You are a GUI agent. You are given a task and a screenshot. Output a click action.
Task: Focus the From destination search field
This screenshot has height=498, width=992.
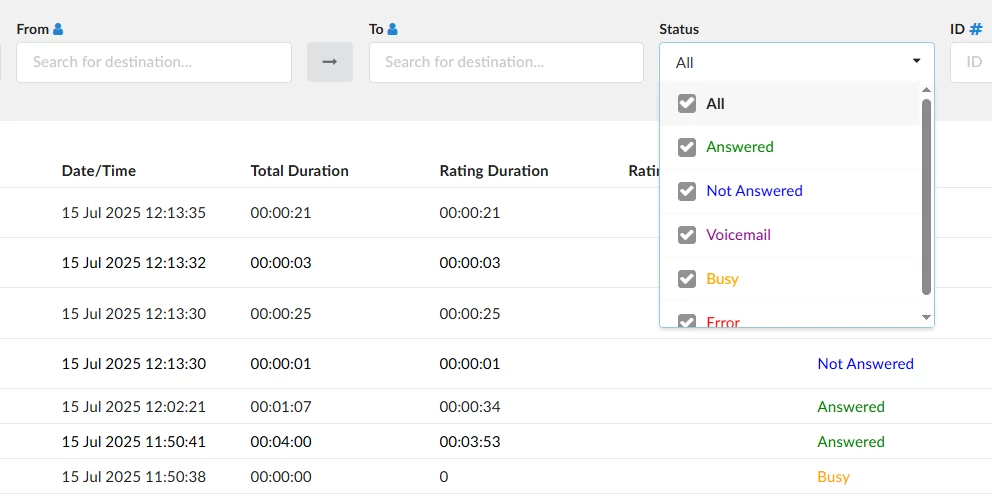click(154, 62)
